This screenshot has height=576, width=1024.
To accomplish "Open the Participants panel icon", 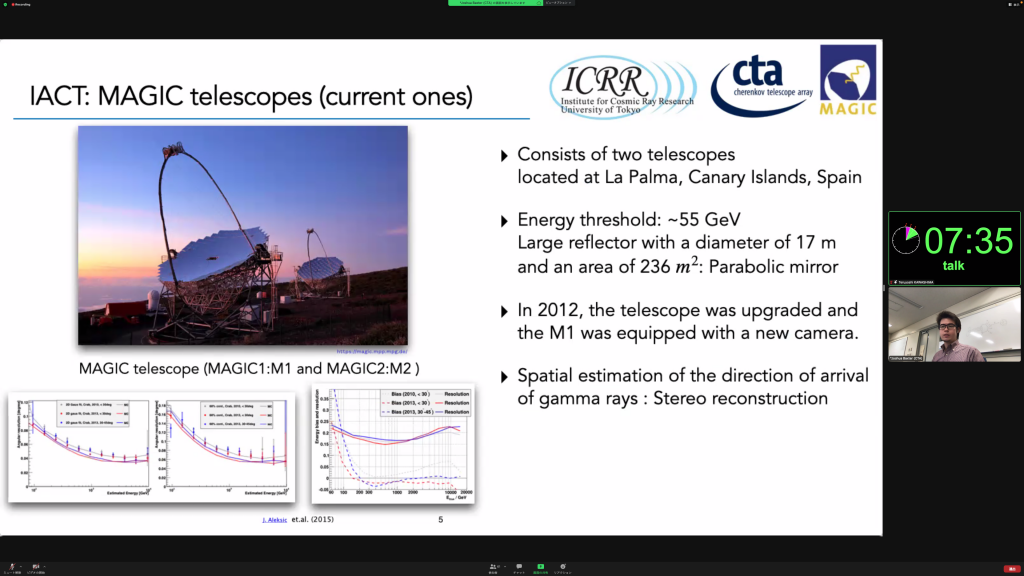I will click(494, 568).
